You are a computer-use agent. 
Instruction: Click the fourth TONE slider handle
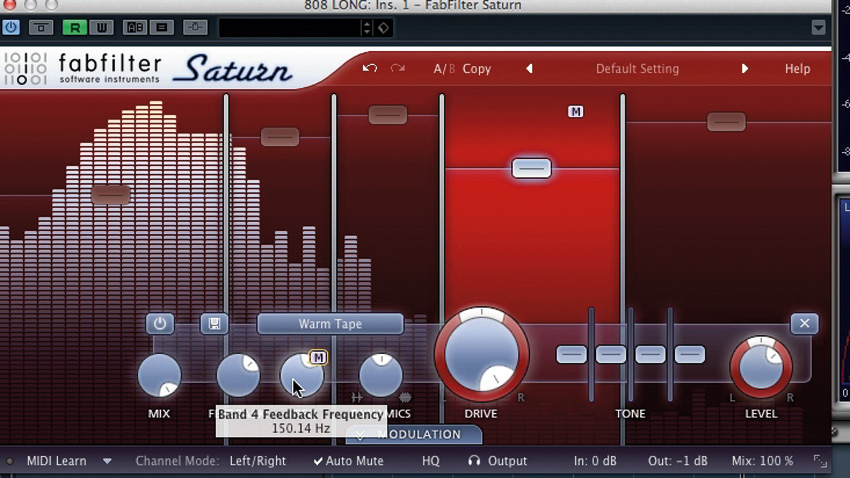coord(690,354)
